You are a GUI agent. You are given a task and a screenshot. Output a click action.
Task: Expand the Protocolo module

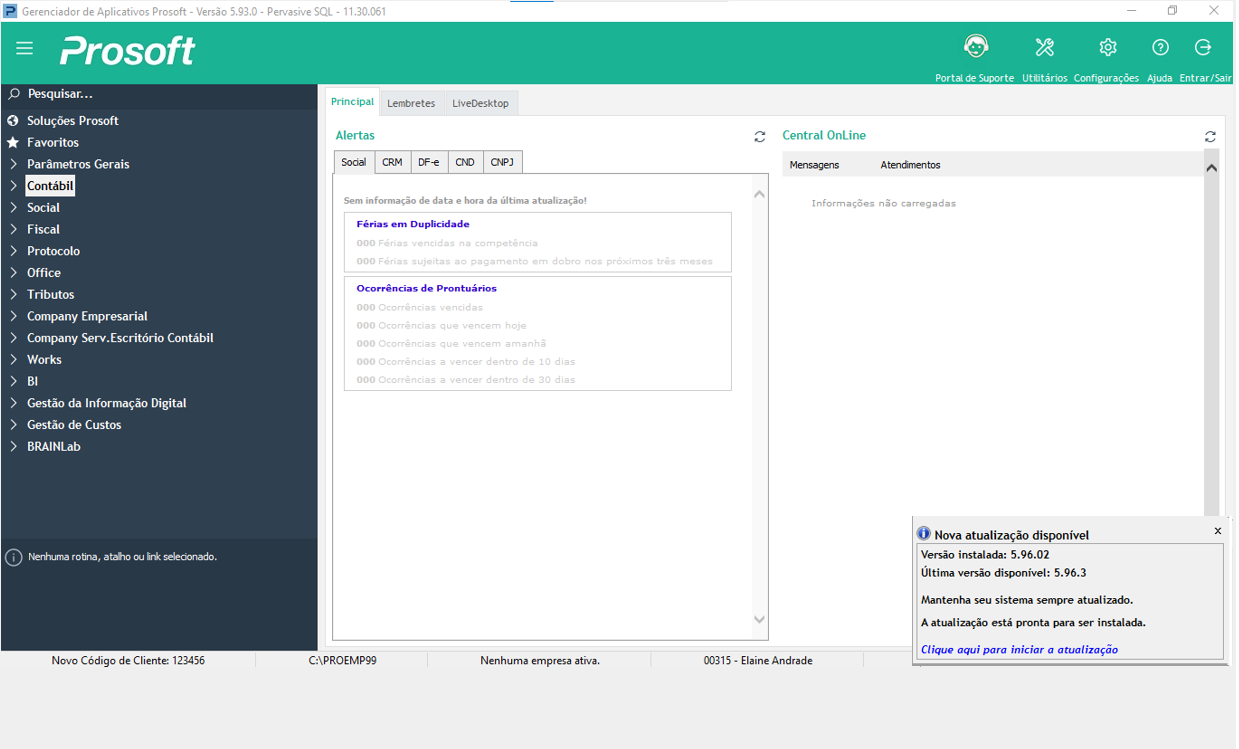point(13,251)
